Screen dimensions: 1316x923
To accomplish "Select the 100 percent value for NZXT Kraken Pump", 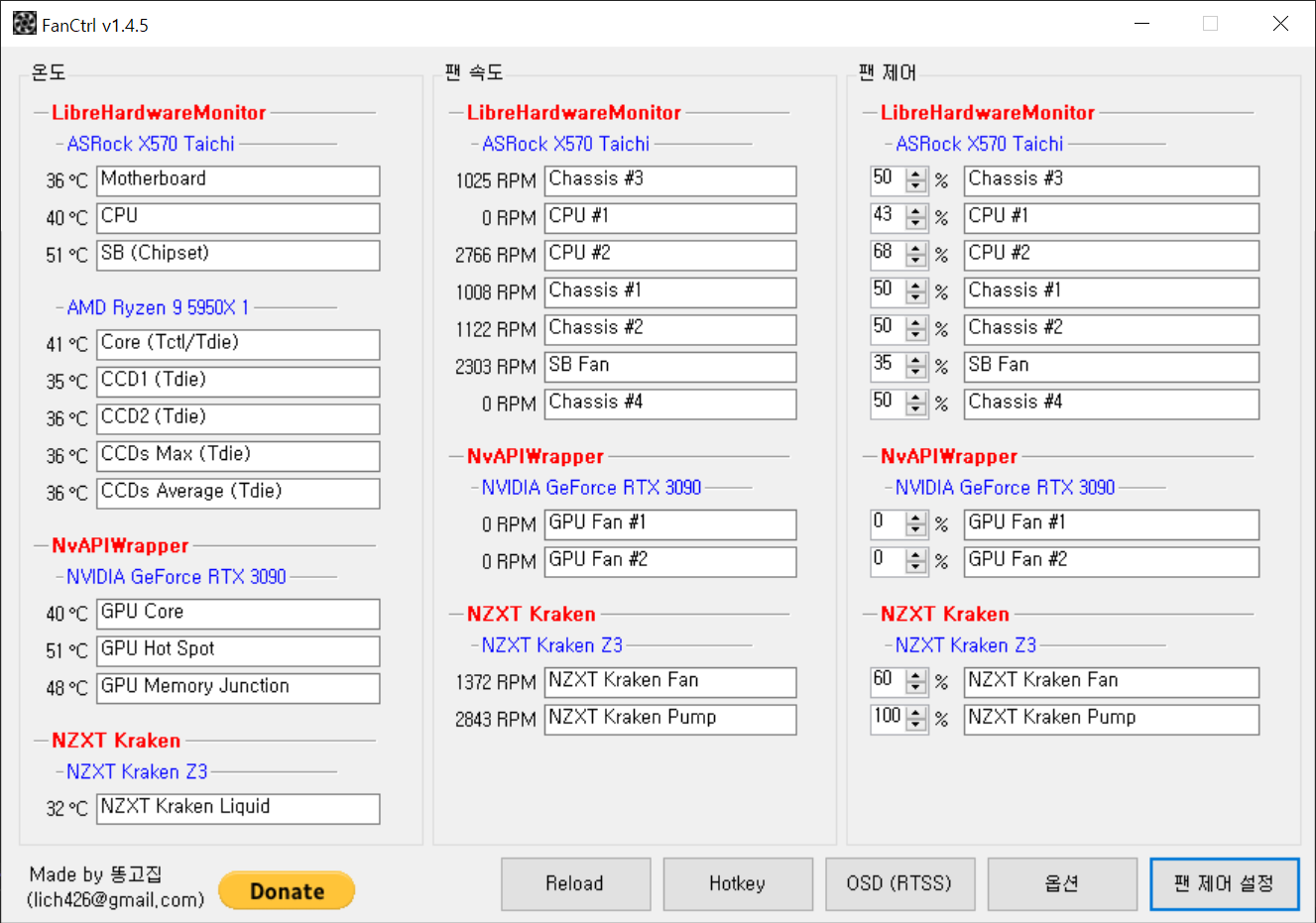I will click(x=889, y=720).
